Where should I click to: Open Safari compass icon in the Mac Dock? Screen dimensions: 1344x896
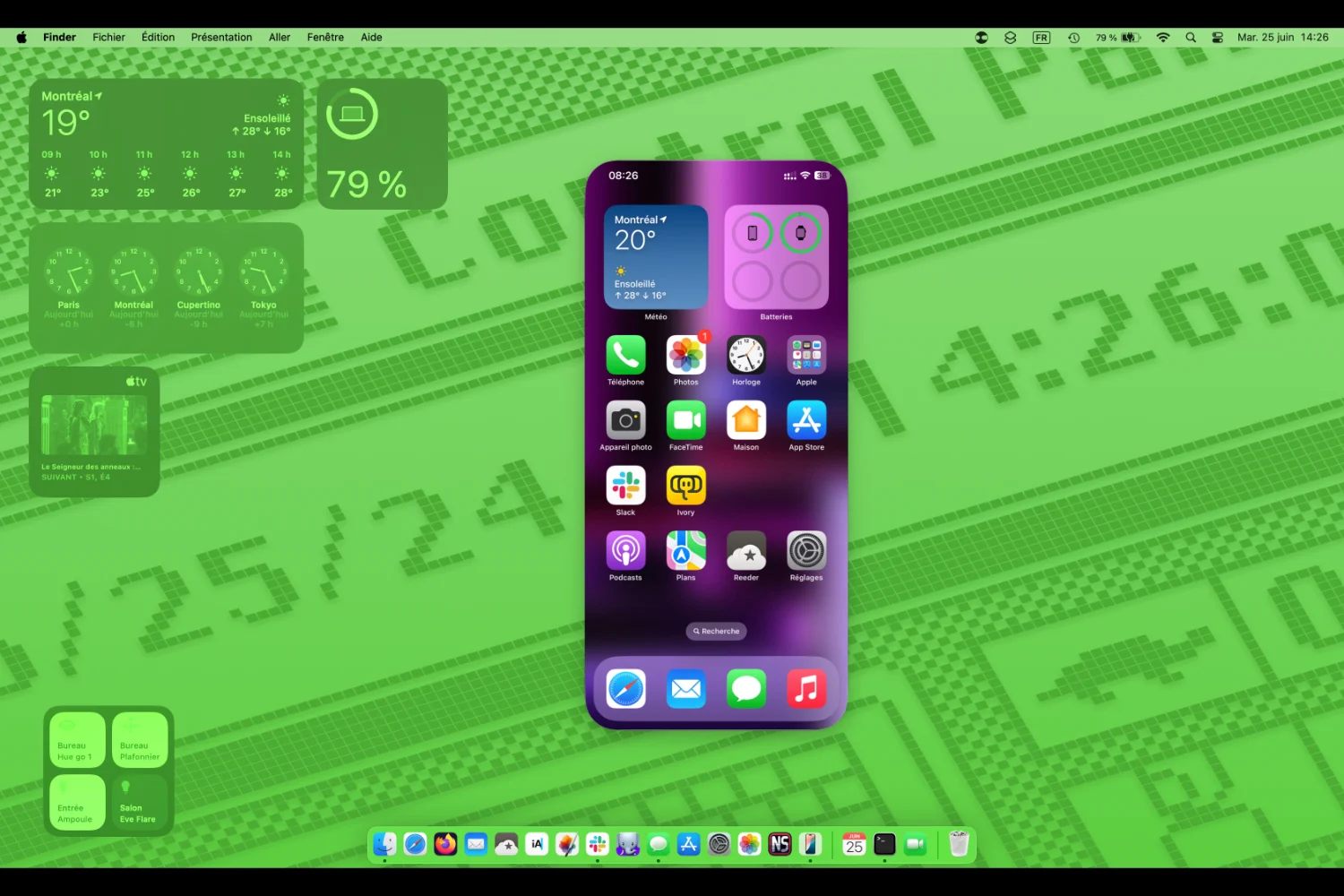coord(415,844)
